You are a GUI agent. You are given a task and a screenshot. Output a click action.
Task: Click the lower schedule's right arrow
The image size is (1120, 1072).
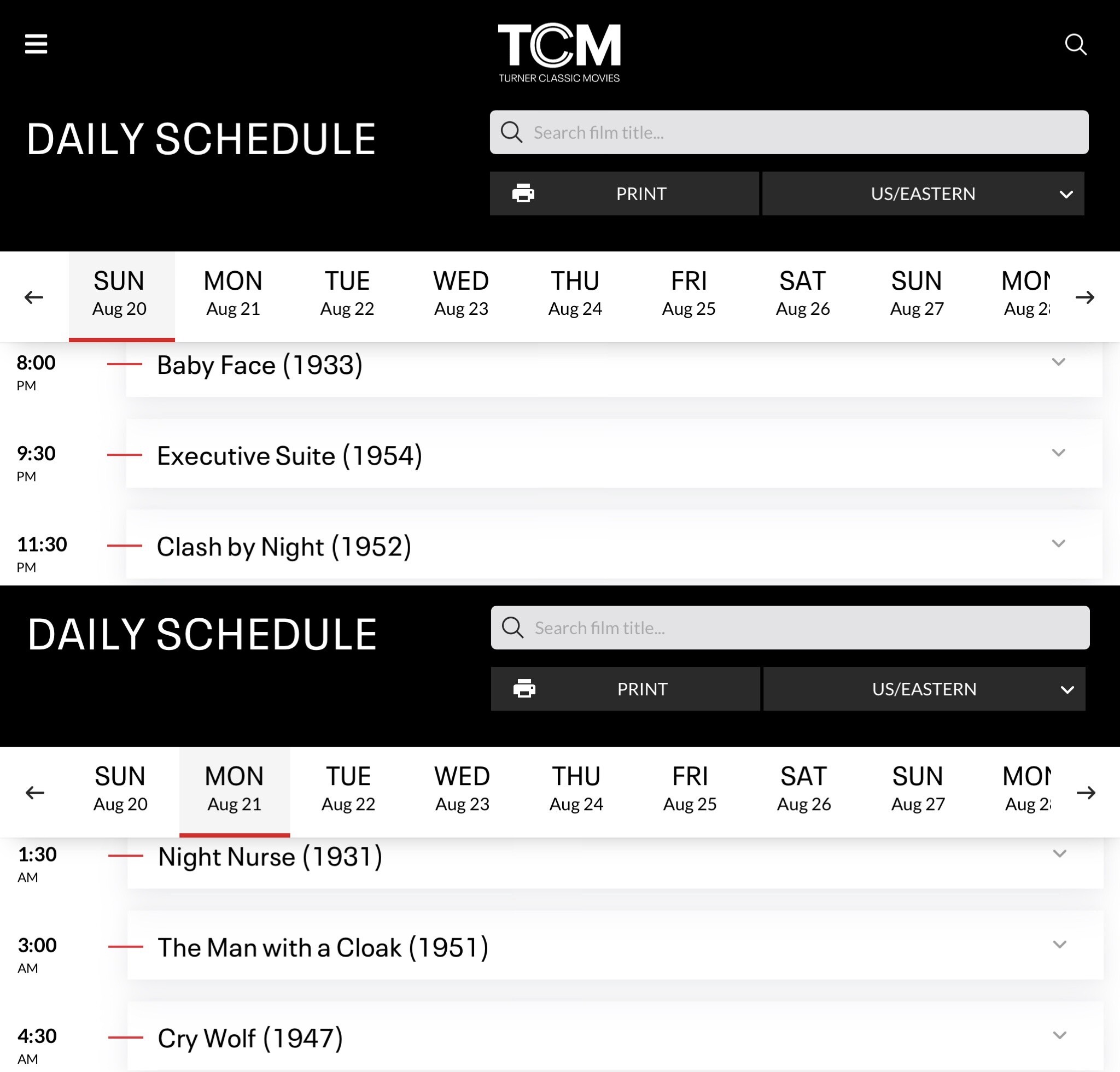1086,792
